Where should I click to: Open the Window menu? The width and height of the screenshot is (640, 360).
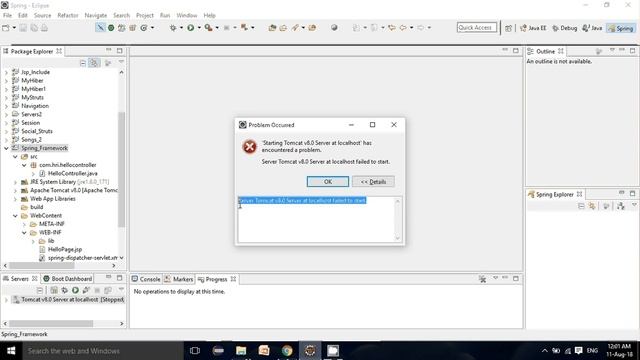click(x=187, y=15)
